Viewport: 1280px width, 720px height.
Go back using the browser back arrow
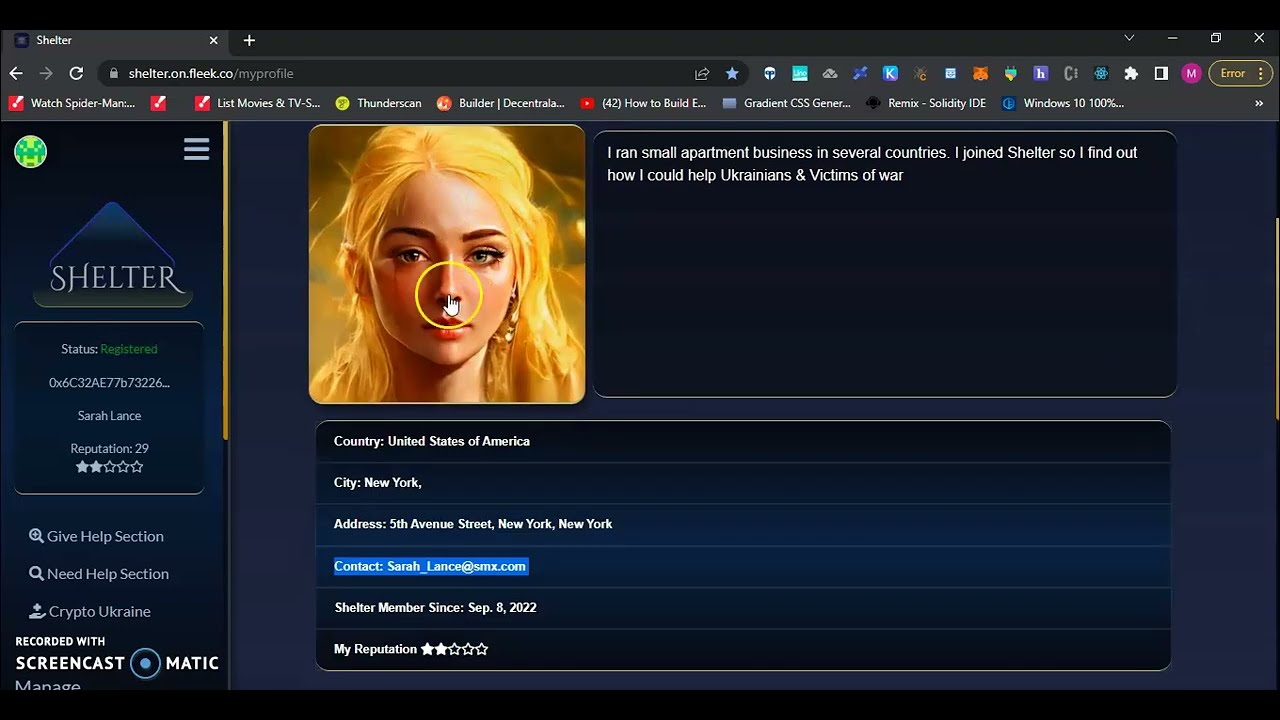click(16, 73)
